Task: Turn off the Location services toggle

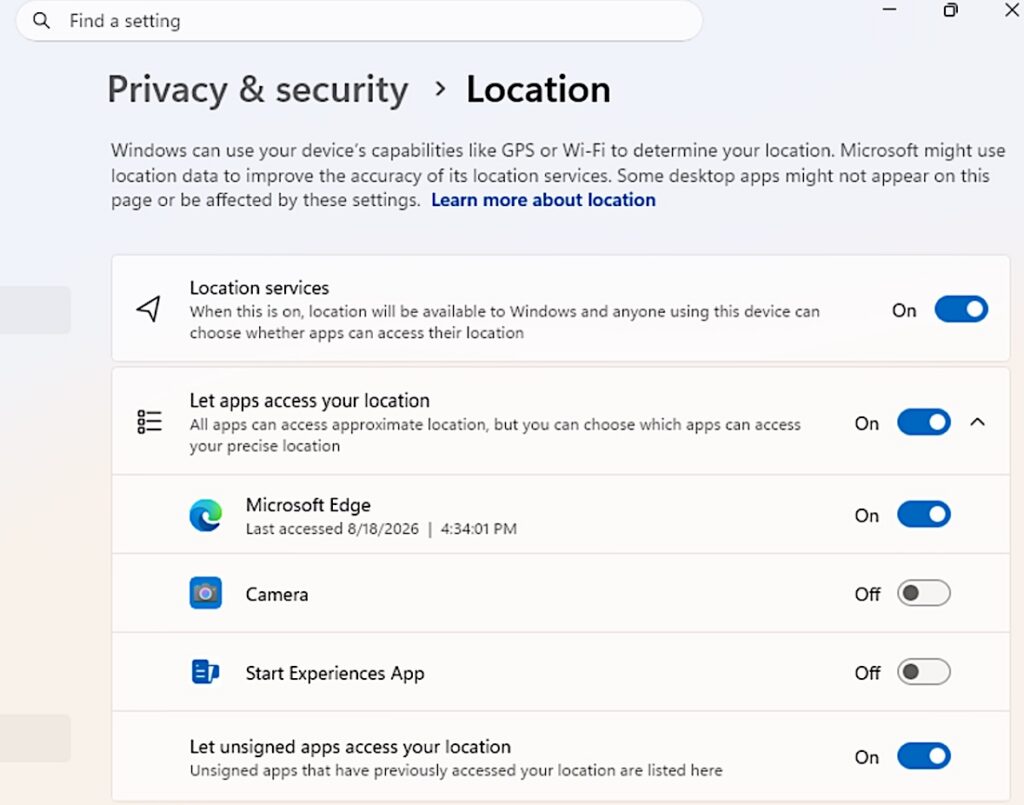Action: pos(961,309)
